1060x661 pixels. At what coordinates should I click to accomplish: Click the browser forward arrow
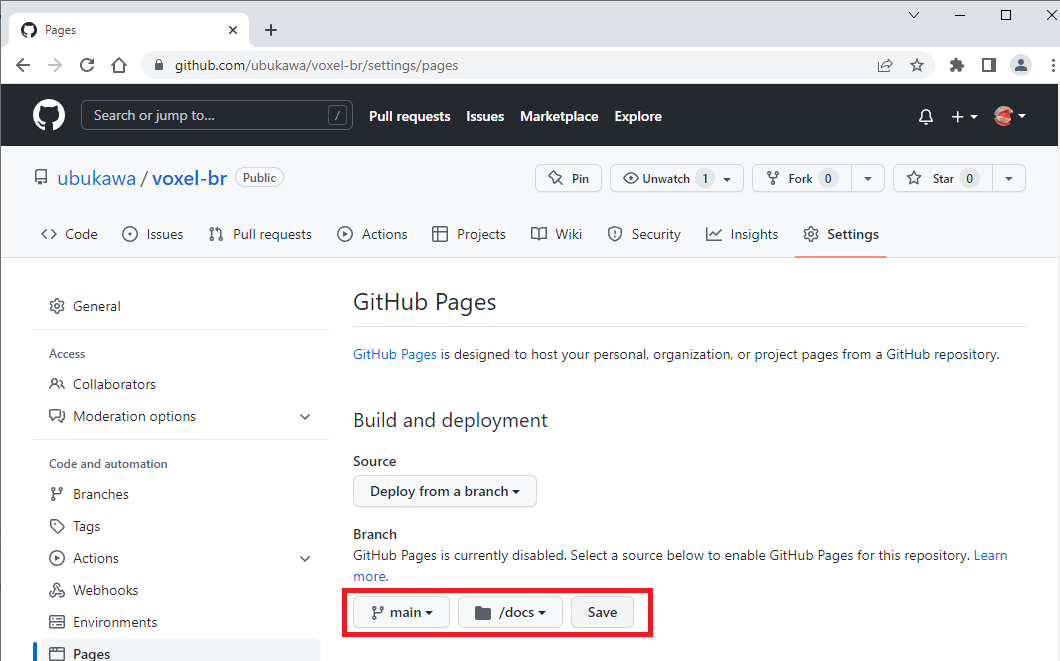tap(55, 66)
